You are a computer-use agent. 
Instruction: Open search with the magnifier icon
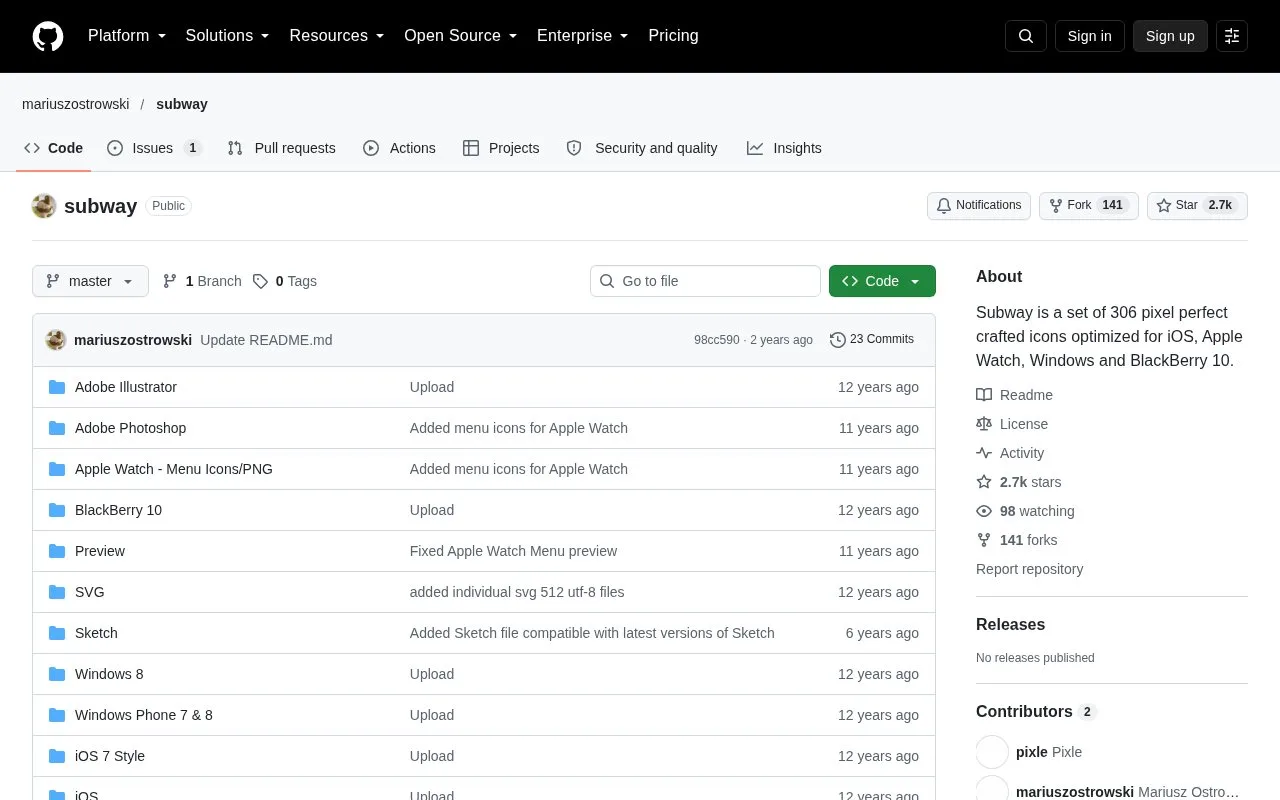tap(1026, 36)
